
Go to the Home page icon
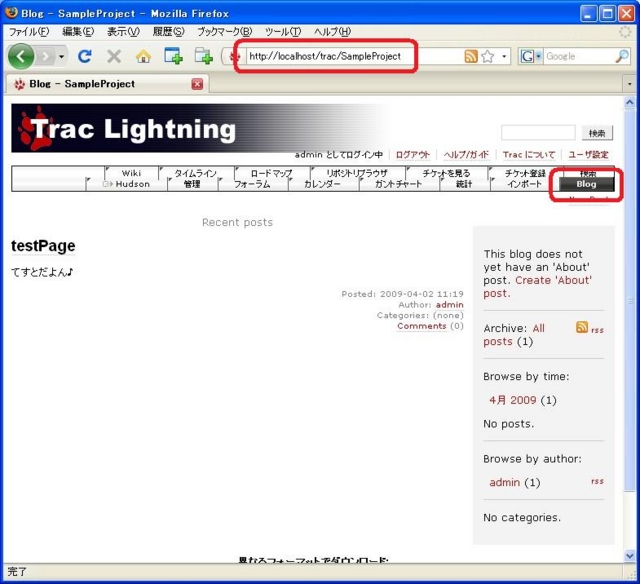click(143, 56)
